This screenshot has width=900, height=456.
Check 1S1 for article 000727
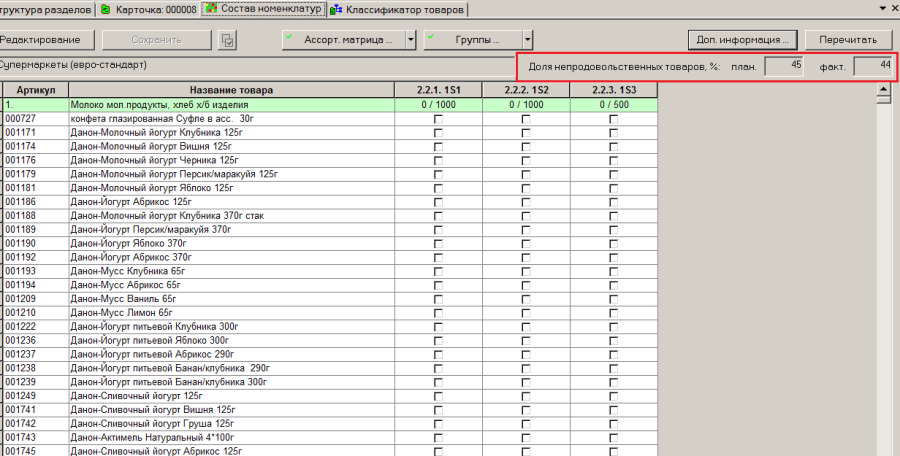click(x=439, y=119)
